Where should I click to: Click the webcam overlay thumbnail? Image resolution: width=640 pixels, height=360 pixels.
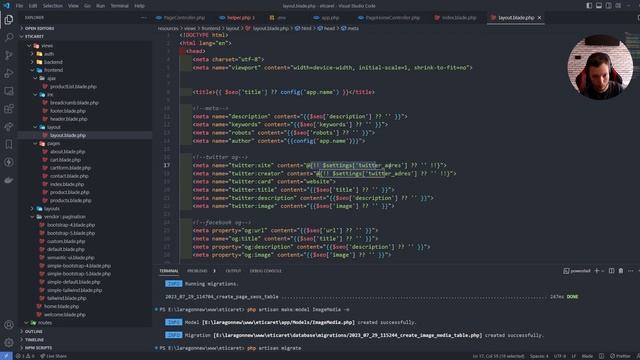[x=600, y=67]
